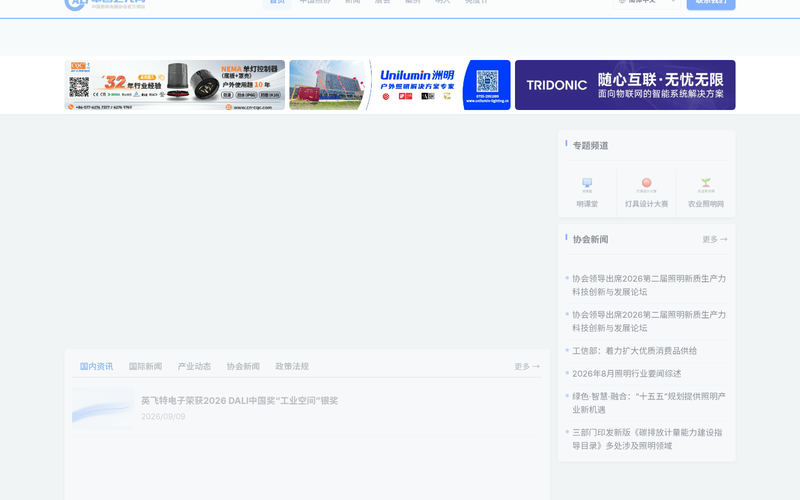Click 更多 link in 协会新闻 sidebar header

click(715, 239)
